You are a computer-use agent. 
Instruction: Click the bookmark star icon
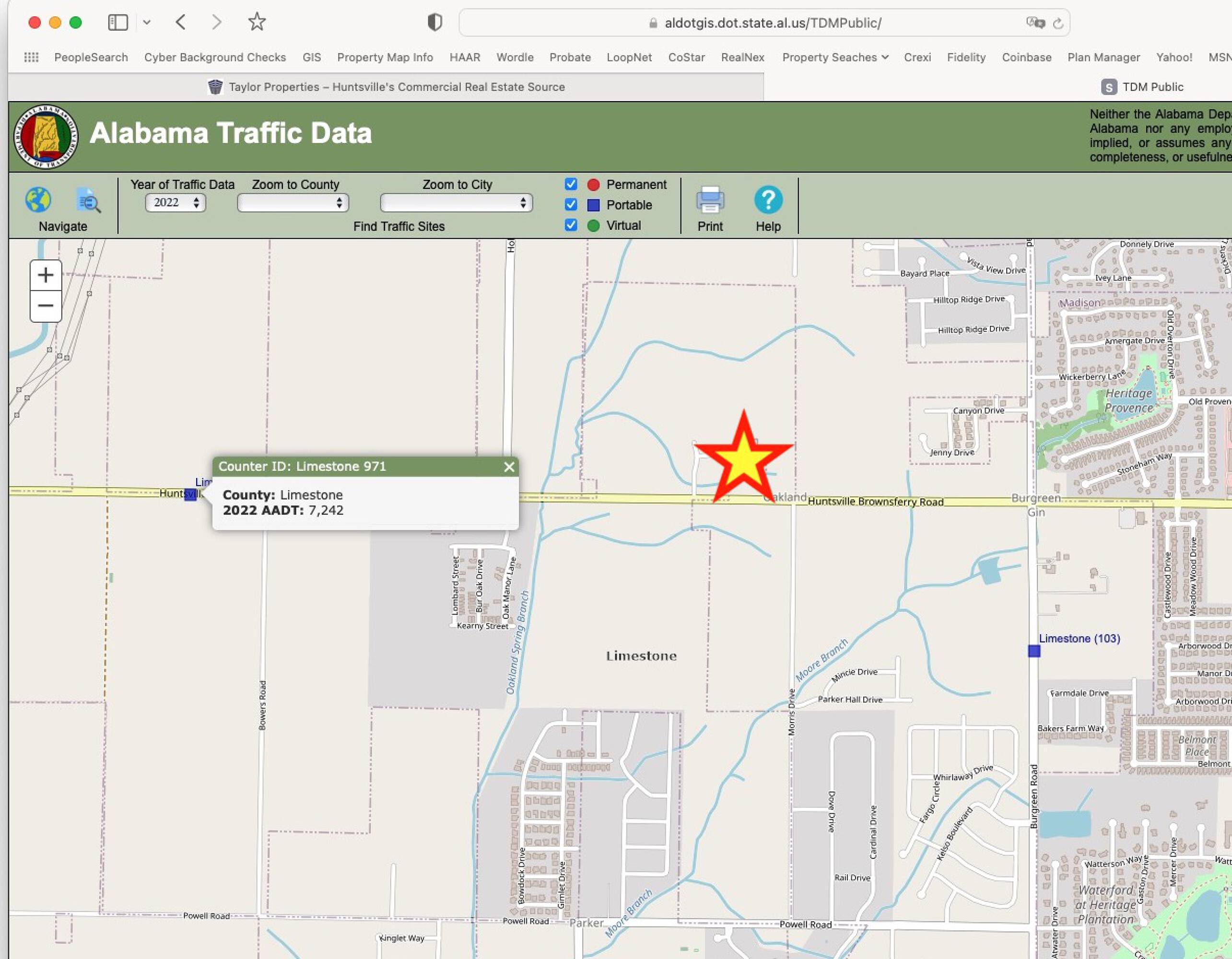click(257, 22)
